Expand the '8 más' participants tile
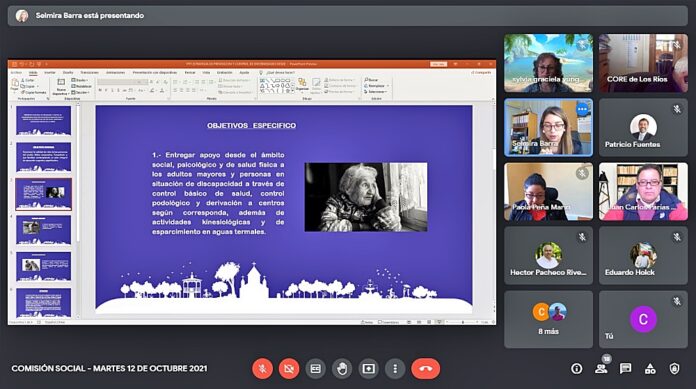The image size is (696, 389). coord(548,319)
